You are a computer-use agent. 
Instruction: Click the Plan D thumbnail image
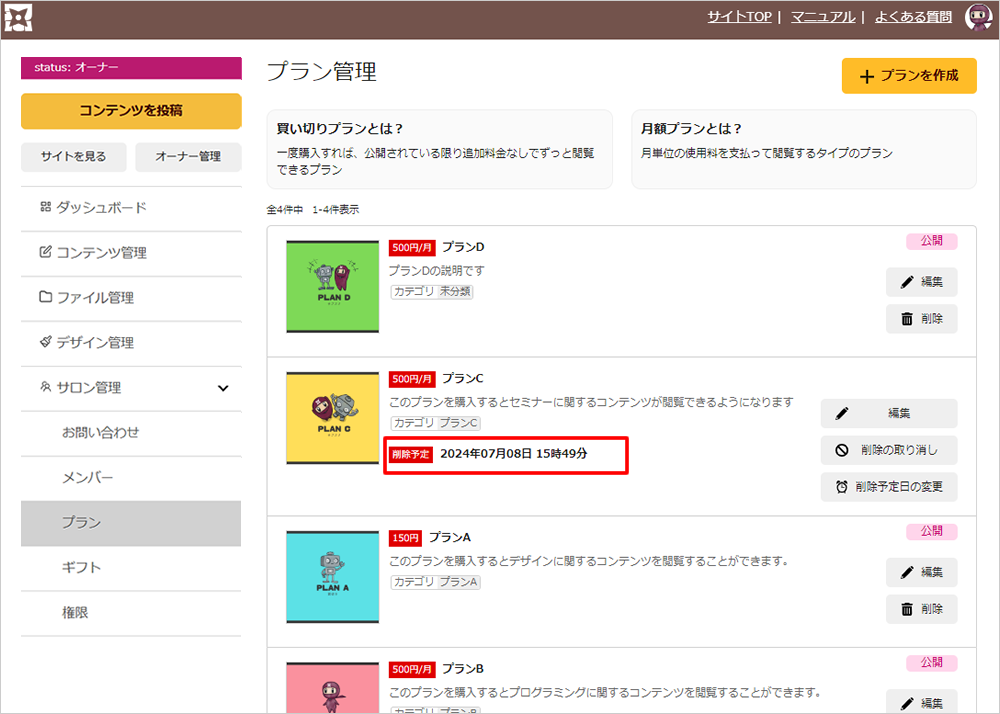click(x=332, y=287)
